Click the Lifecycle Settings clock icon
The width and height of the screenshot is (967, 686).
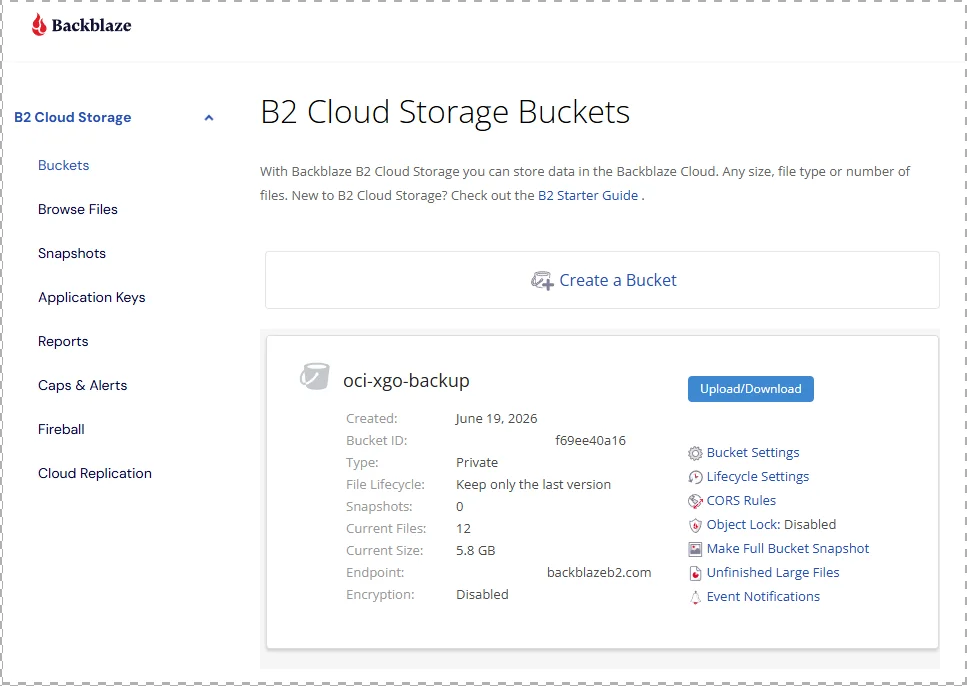tap(695, 477)
